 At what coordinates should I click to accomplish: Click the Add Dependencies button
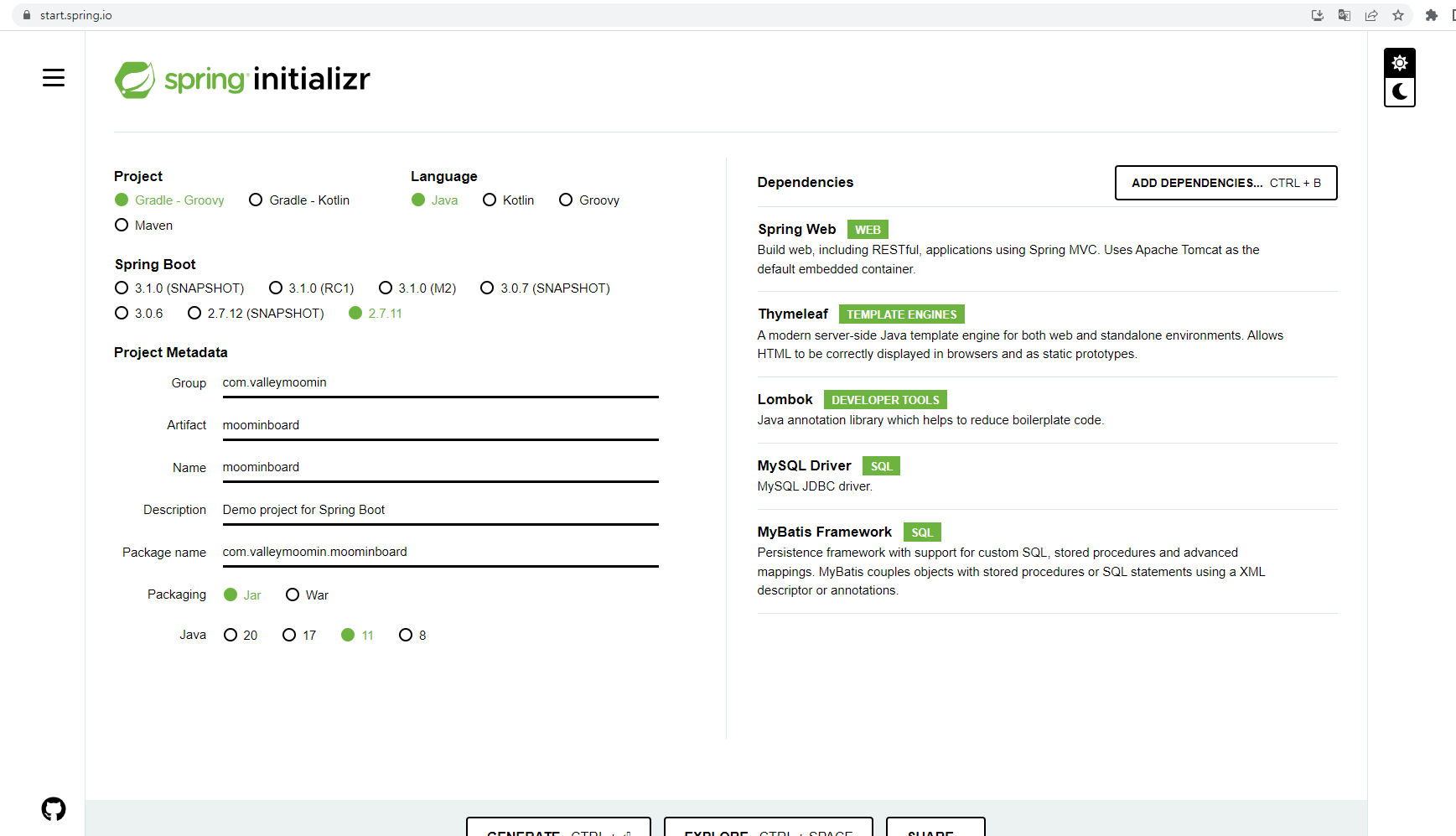(1225, 183)
